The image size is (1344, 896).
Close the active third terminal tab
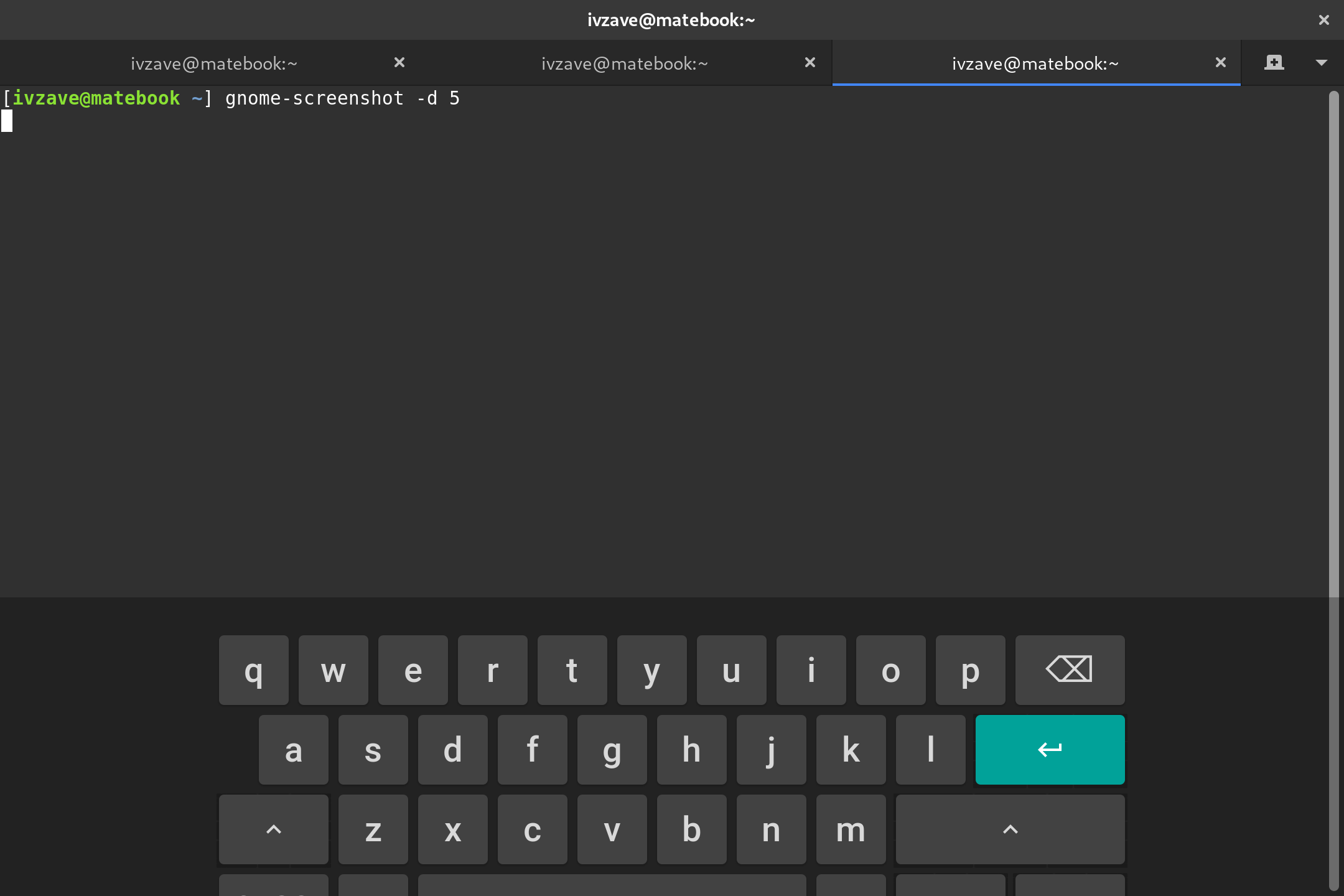(1221, 62)
